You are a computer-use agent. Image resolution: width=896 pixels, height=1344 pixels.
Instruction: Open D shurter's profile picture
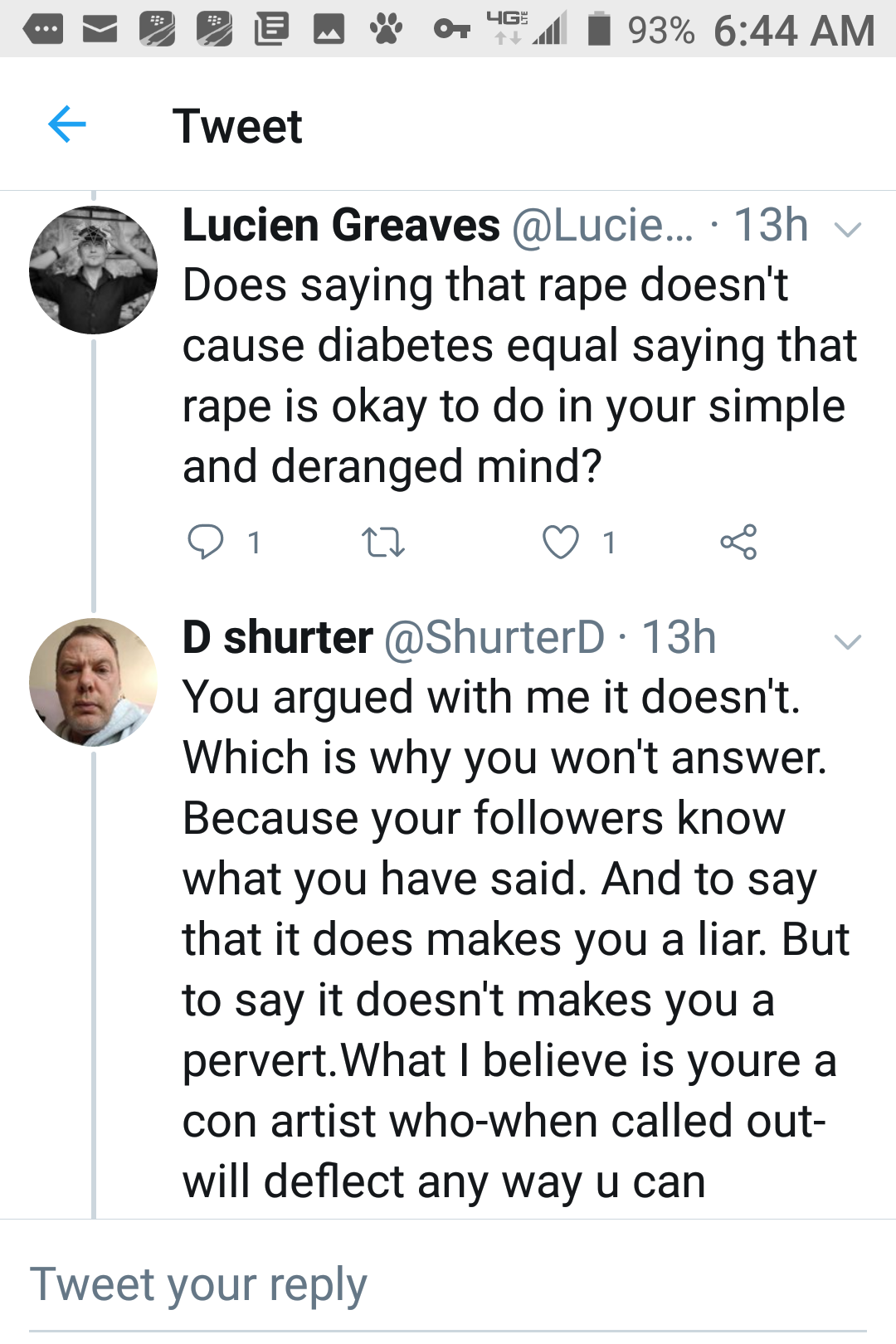93,682
